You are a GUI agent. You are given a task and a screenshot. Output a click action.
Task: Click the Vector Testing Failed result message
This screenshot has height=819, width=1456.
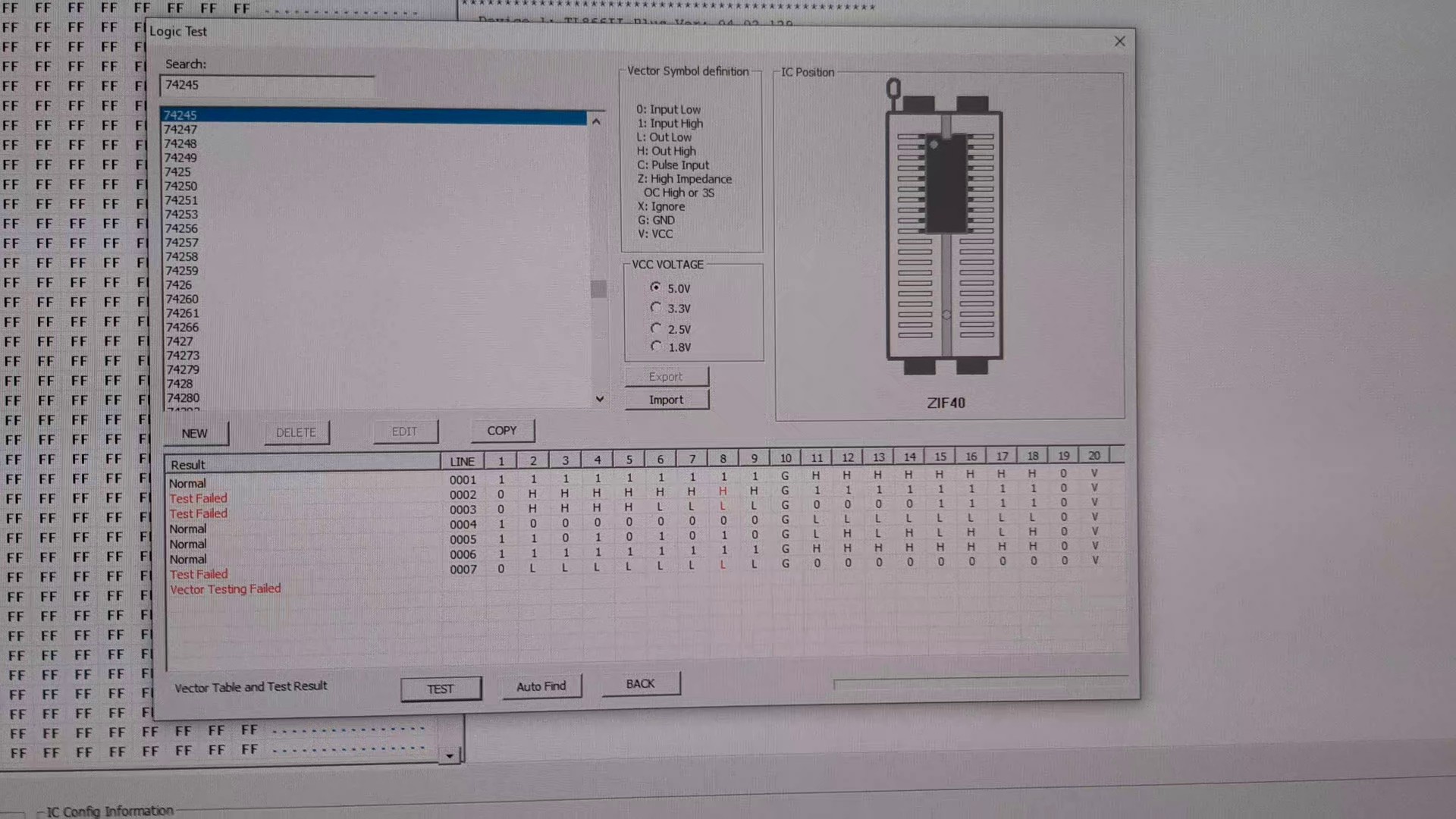coord(225,589)
